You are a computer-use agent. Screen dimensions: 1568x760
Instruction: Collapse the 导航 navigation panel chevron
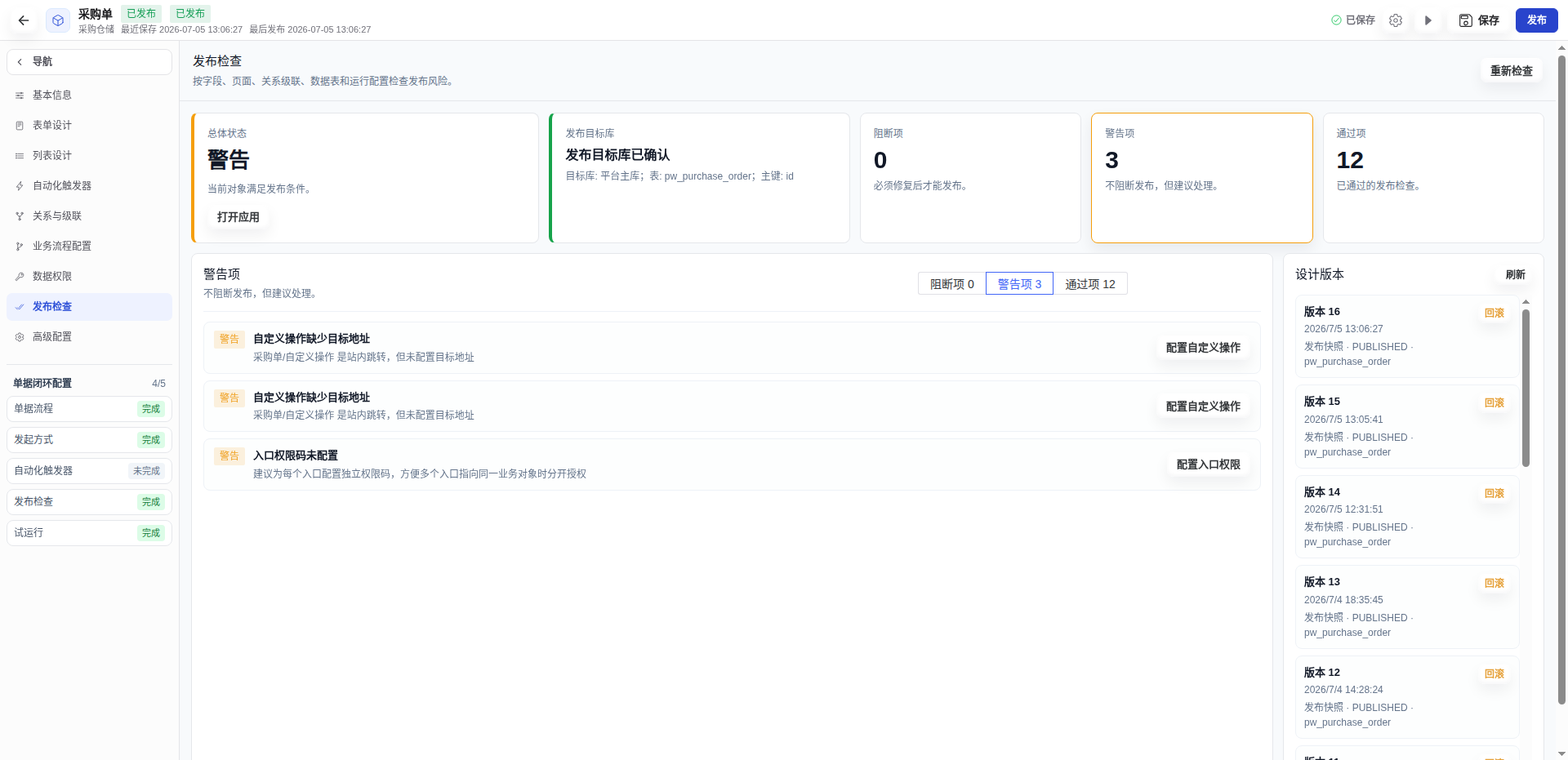(20, 62)
